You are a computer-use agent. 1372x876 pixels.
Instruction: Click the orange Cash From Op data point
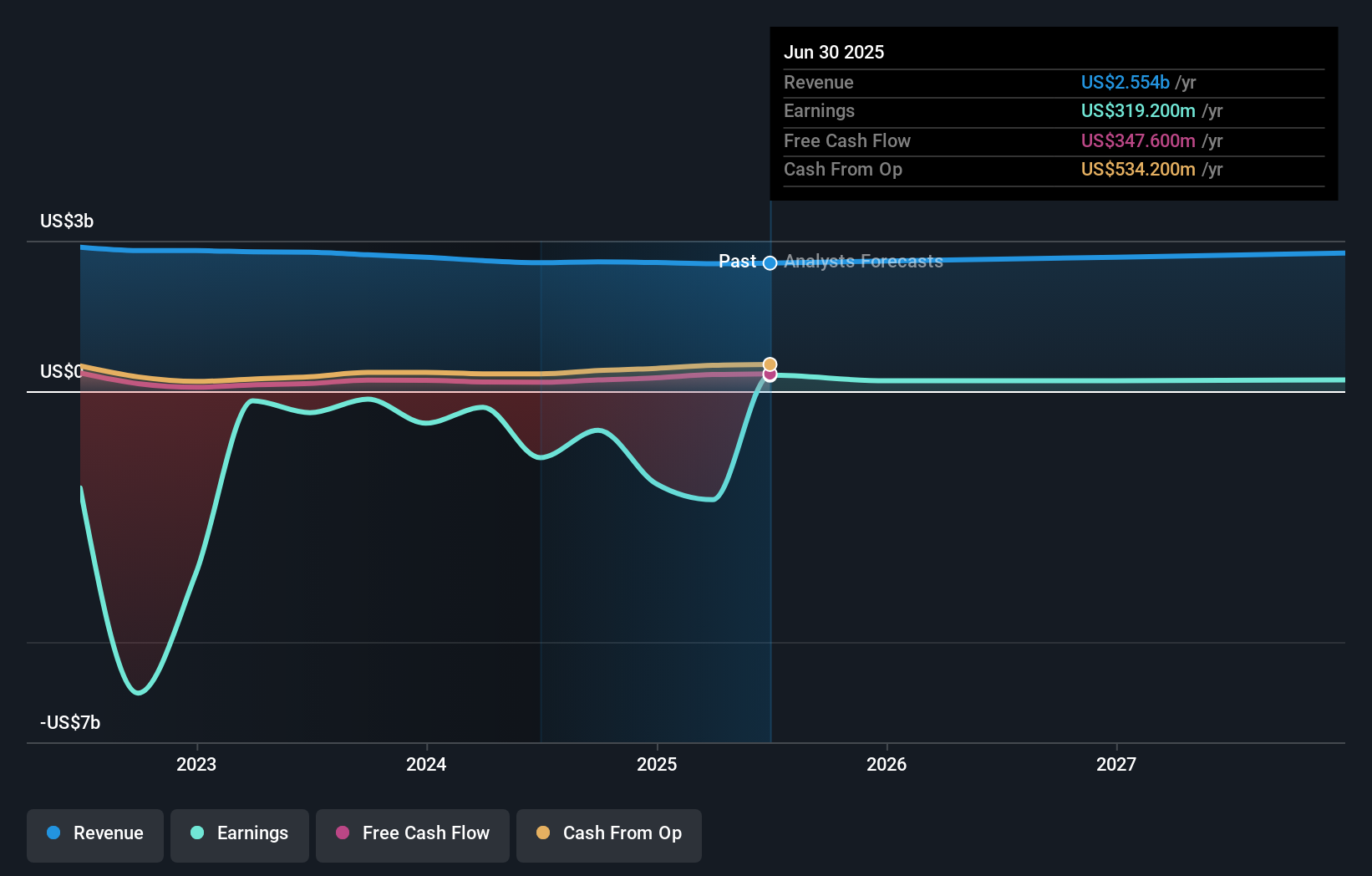(770, 364)
